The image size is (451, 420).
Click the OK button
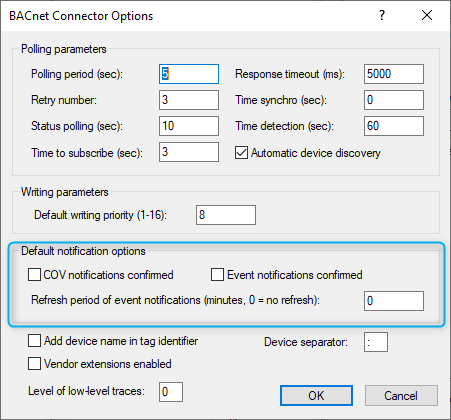(316, 396)
